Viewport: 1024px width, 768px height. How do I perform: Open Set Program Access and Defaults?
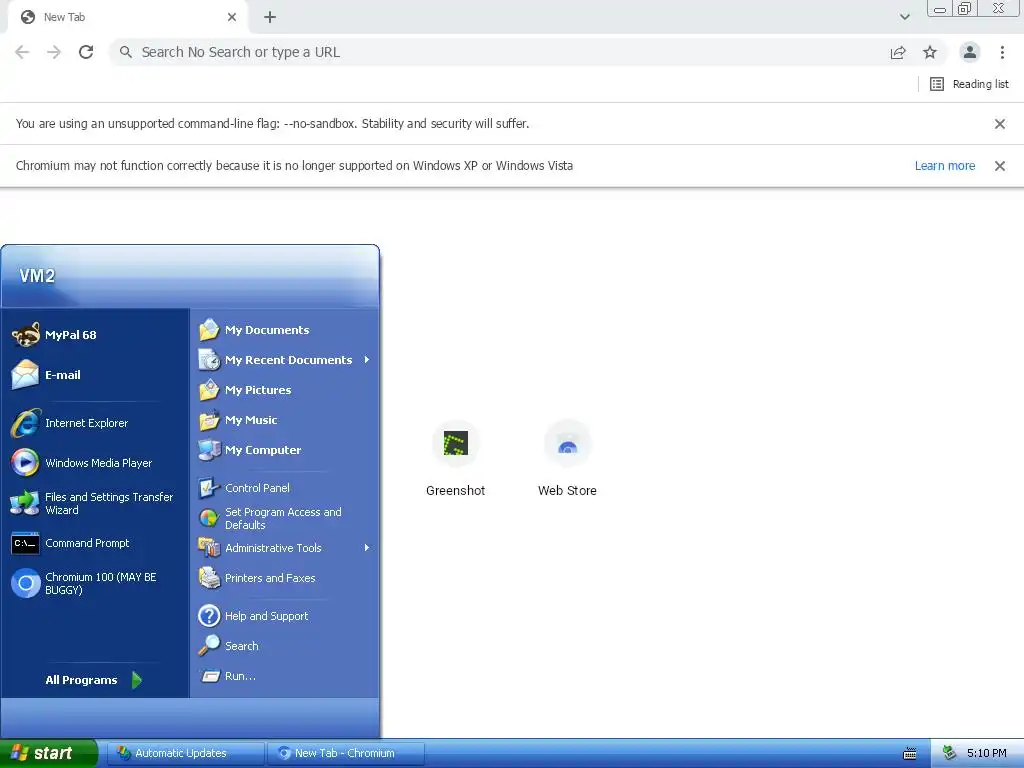(x=285, y=518)
